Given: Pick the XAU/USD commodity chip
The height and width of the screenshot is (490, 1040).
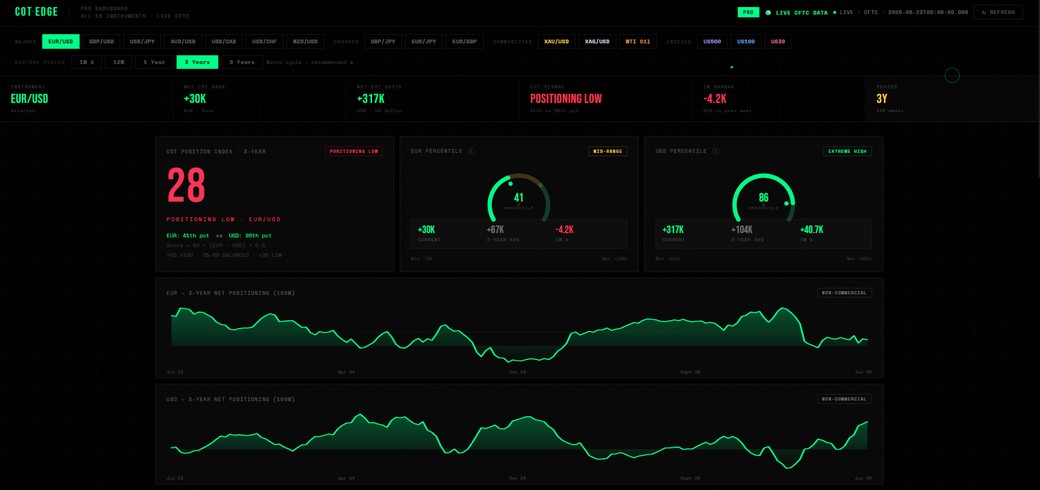Looking at the screenshot, I should (x=556, y=41).
